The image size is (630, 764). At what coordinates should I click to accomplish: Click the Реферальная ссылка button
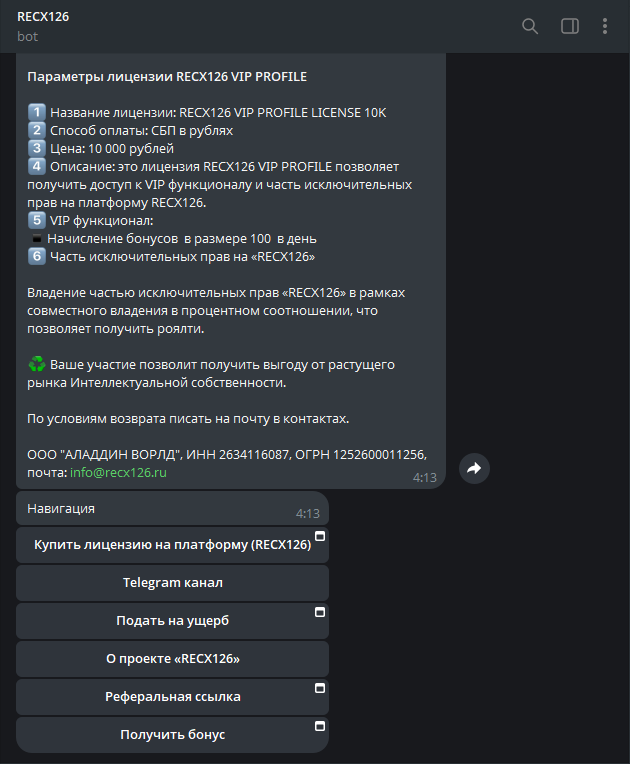pos(172,697)
